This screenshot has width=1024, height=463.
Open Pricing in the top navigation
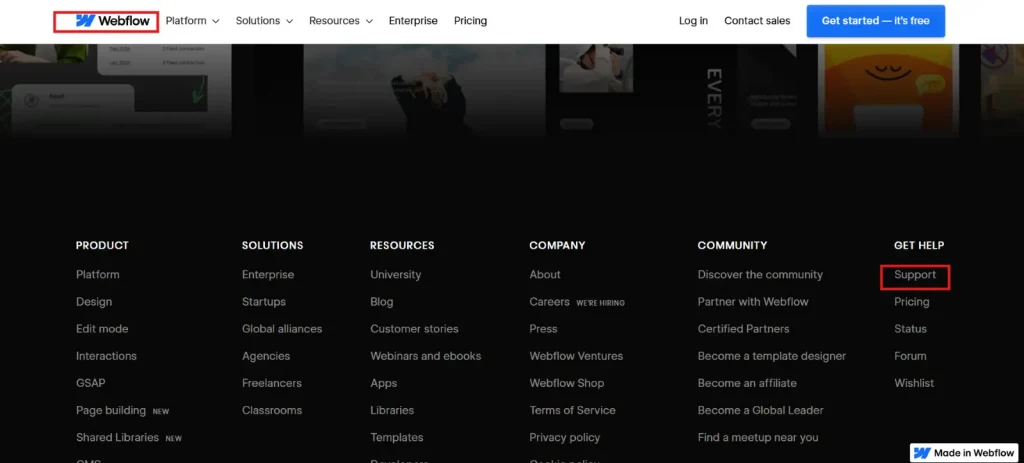tap(470, 21)
